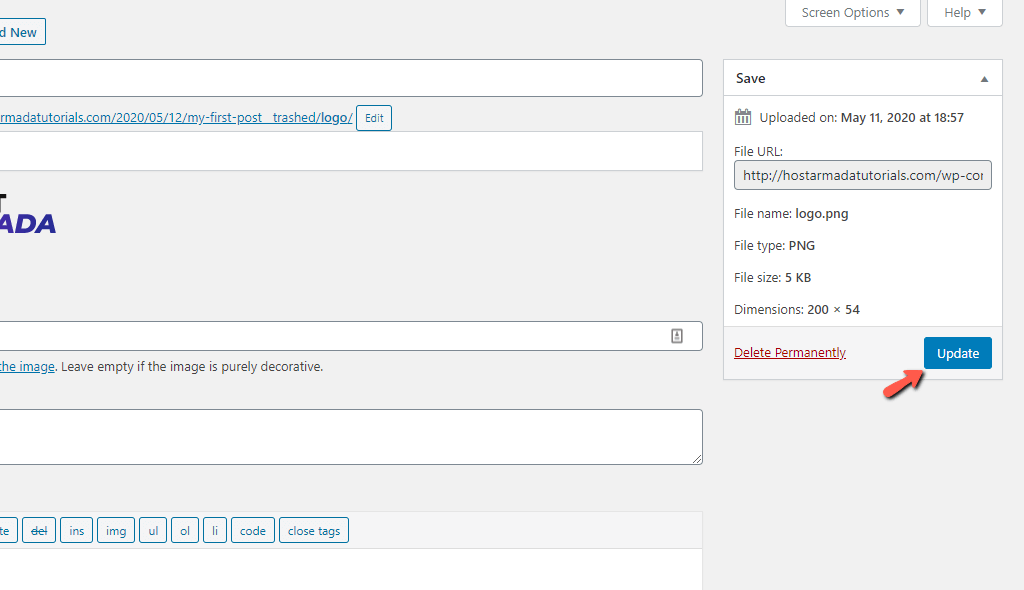Click the Delete Permanently link
Image resolution: width=1024 pixels, height=590 pixels.
pyautogui.click(x=790, y=353)
